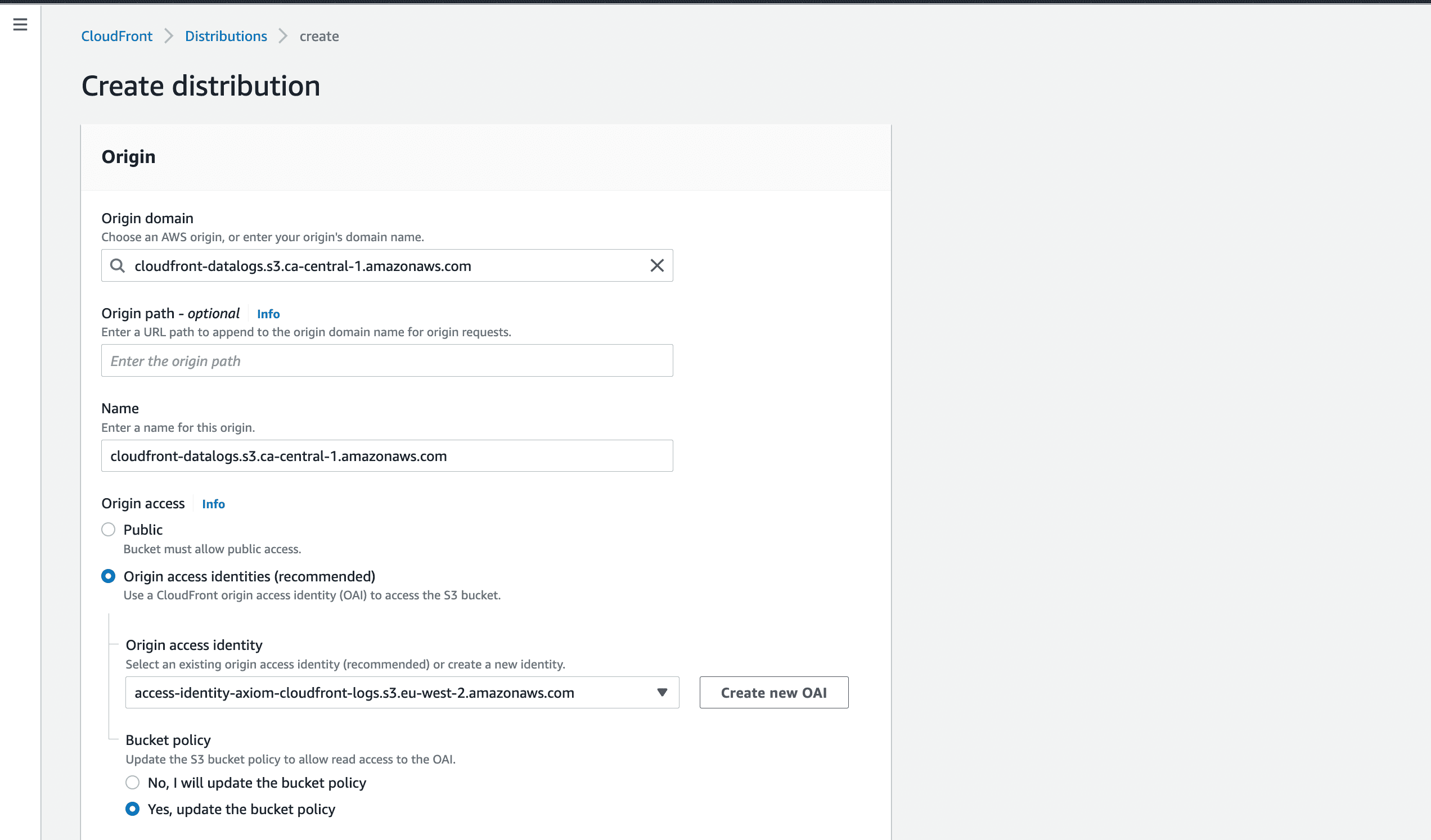Choose No, I will update the bucket policy
Image resolution: width=1431 pixels, height=840 pixels.
click(x=132, y=783)
